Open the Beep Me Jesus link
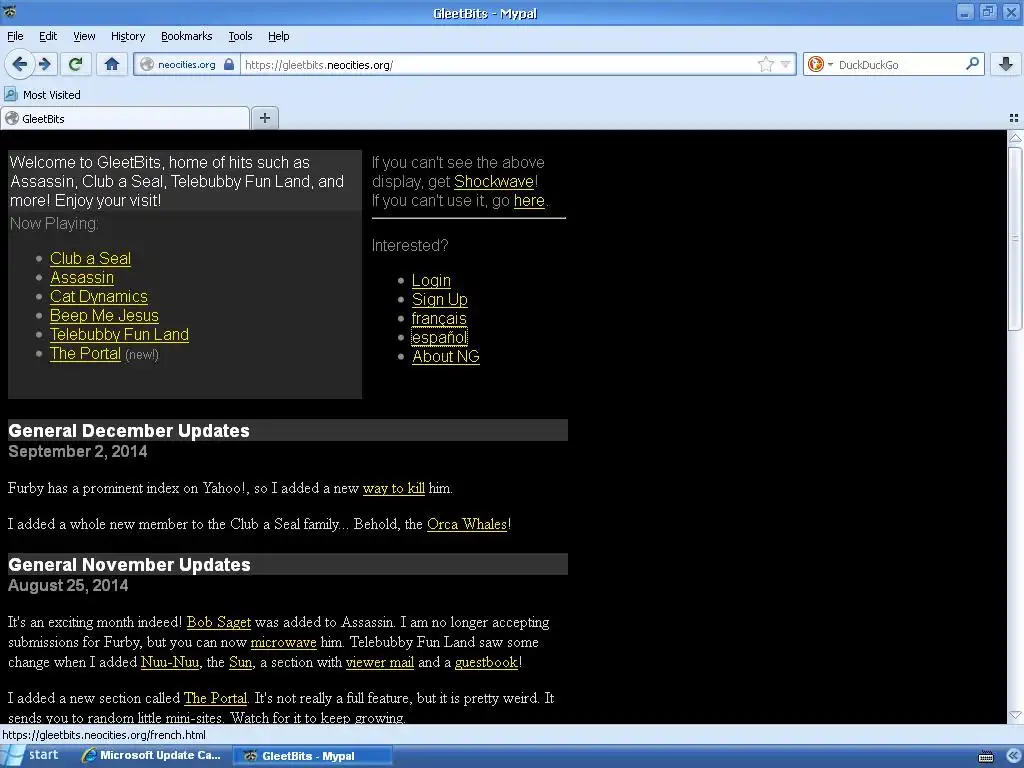Viewport: 1024px width, 768px height. pyautogui.click(x=104, y=315)
